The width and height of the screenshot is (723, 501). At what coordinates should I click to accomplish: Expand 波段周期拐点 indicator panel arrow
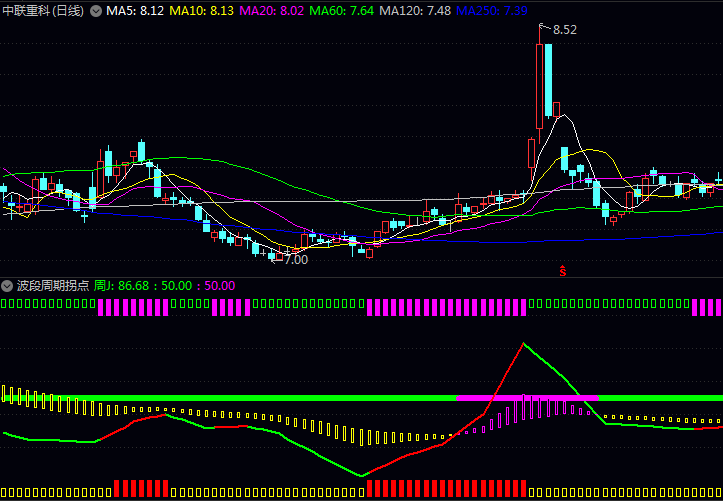pos(8,285)
